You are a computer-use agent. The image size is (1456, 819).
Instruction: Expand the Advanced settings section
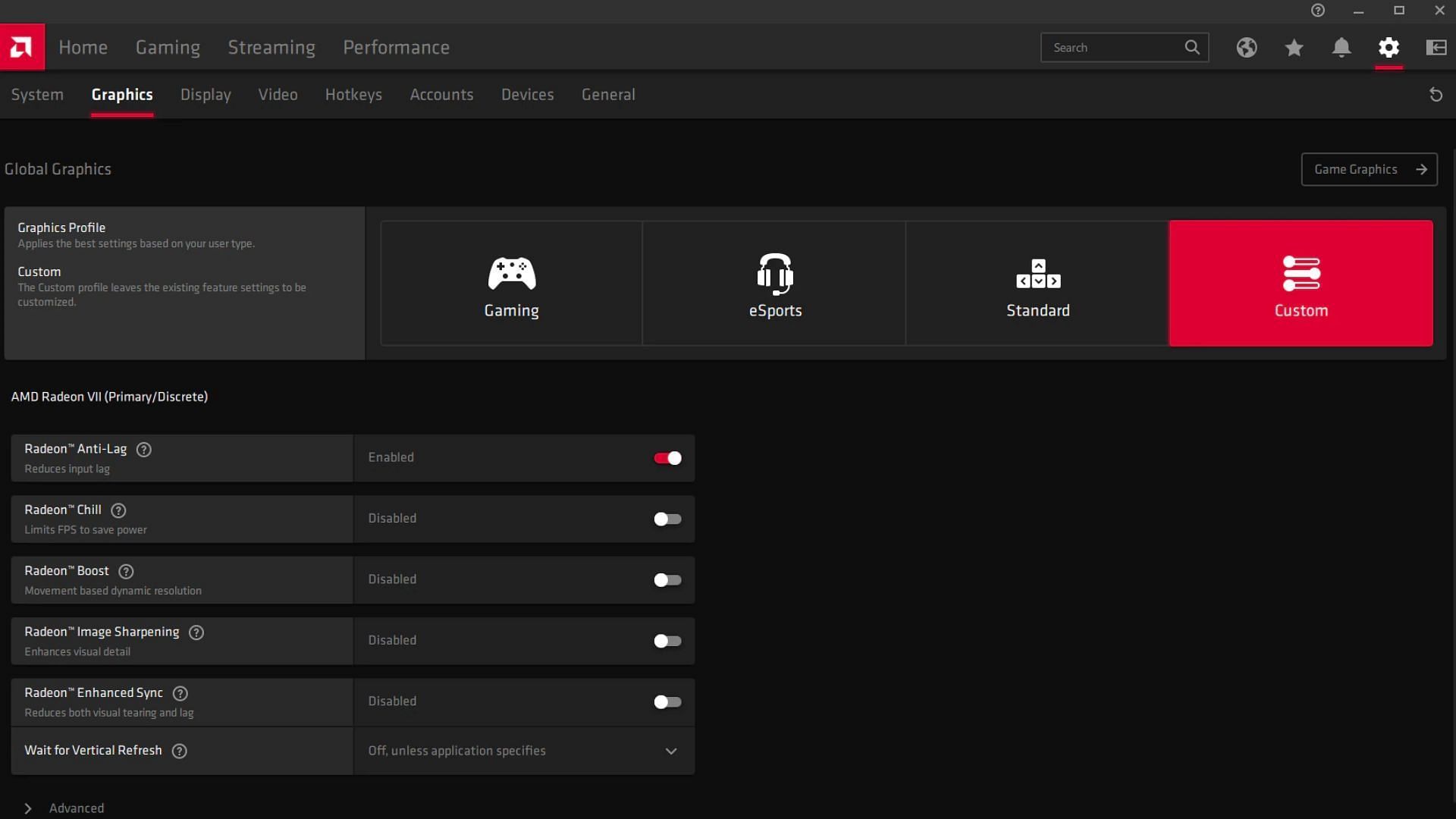(x=27, y=808)
